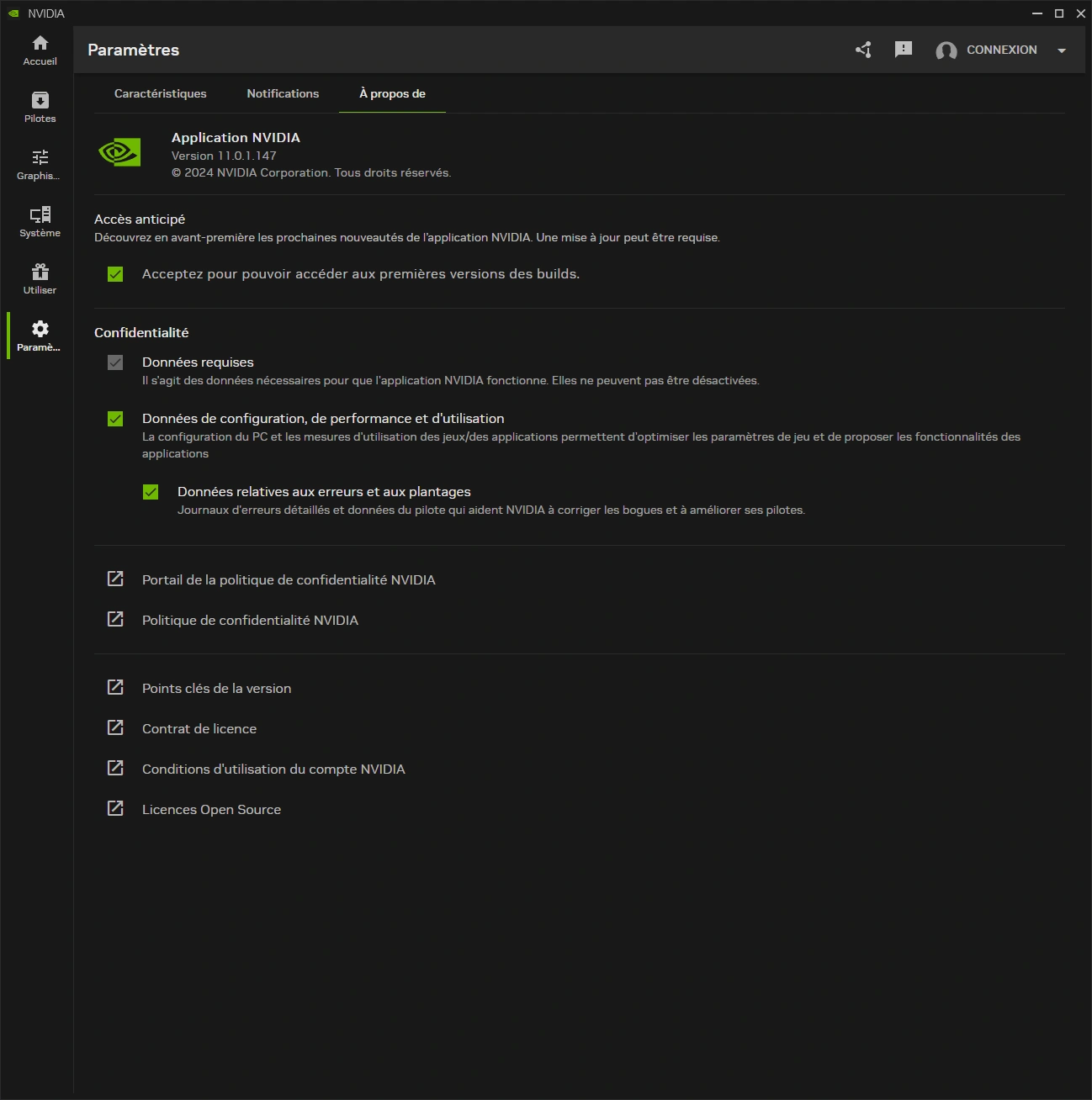Click the greyed Données requises checkbox
The image size is (1092, 1100).
click(x=115, y=362)
